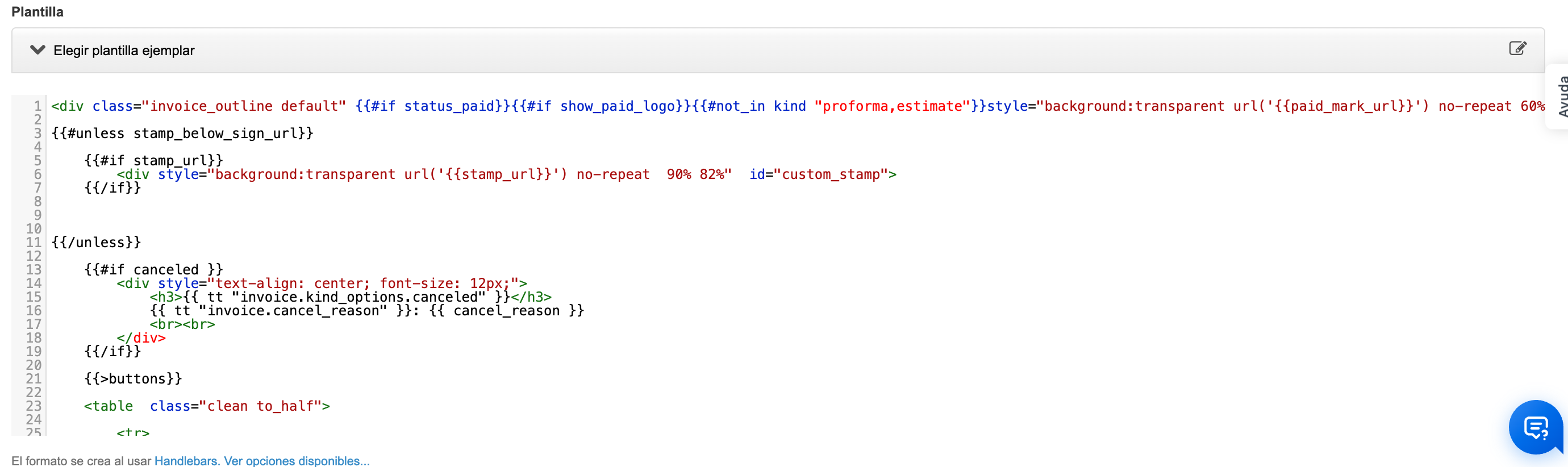Click line number 10 in gutter
The image size is (1568, 467).
pos(34,229)
